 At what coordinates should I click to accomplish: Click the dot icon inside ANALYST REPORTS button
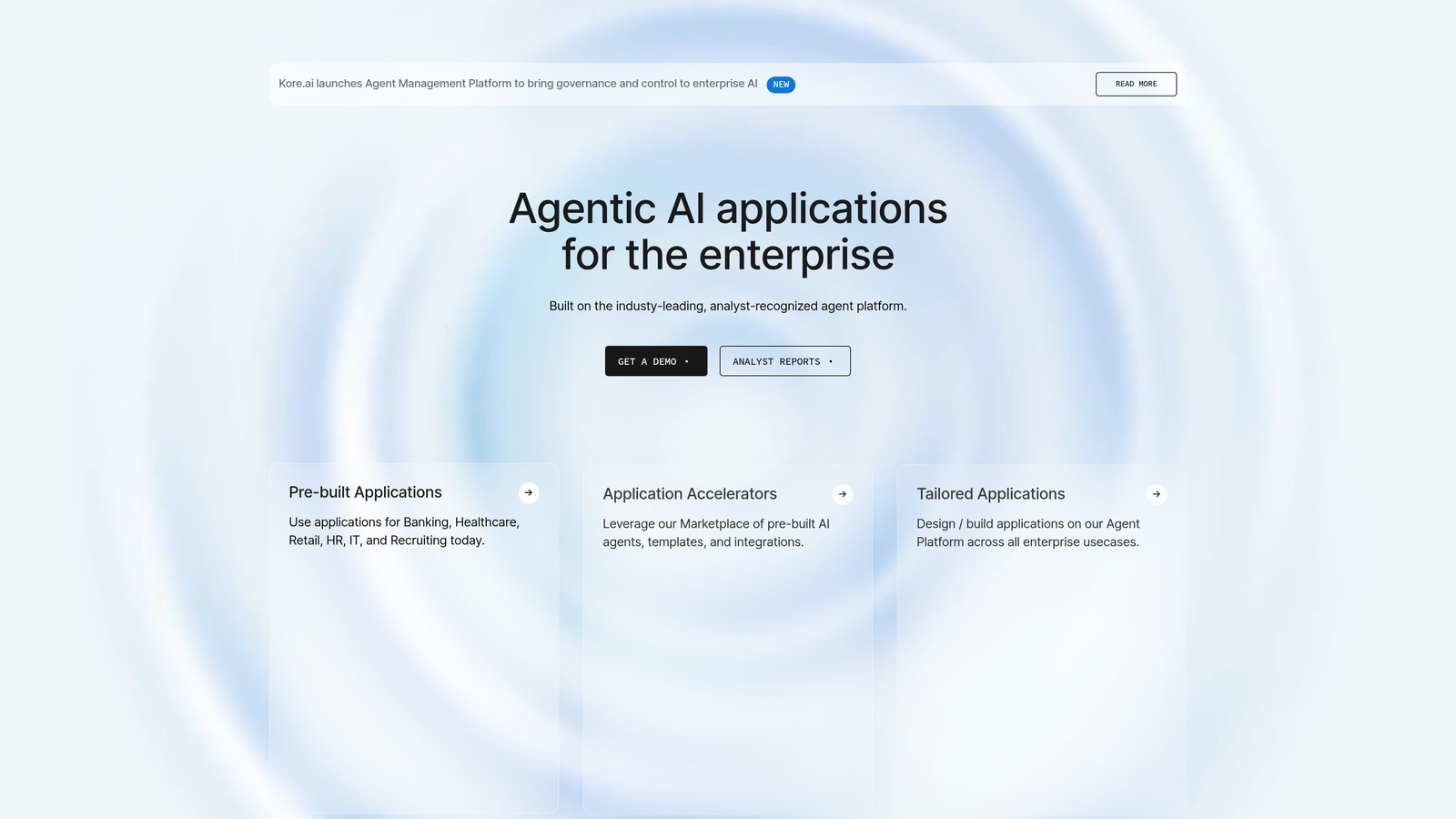click(830, 361)
